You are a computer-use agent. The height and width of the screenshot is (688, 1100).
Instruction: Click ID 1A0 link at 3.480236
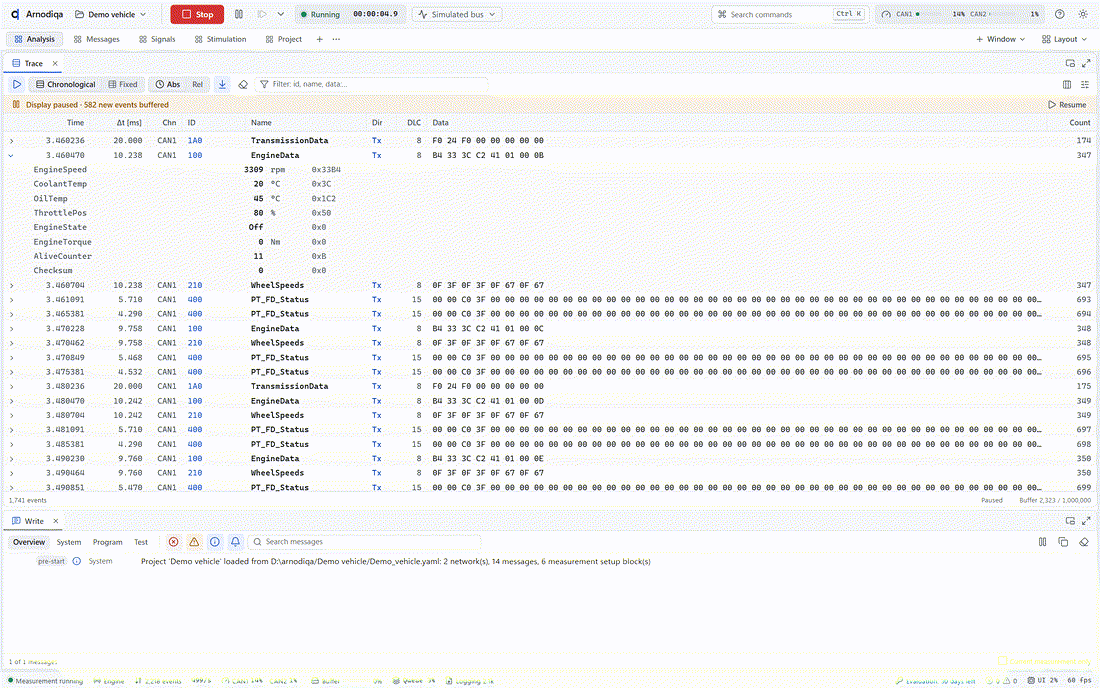coord(195,386)
